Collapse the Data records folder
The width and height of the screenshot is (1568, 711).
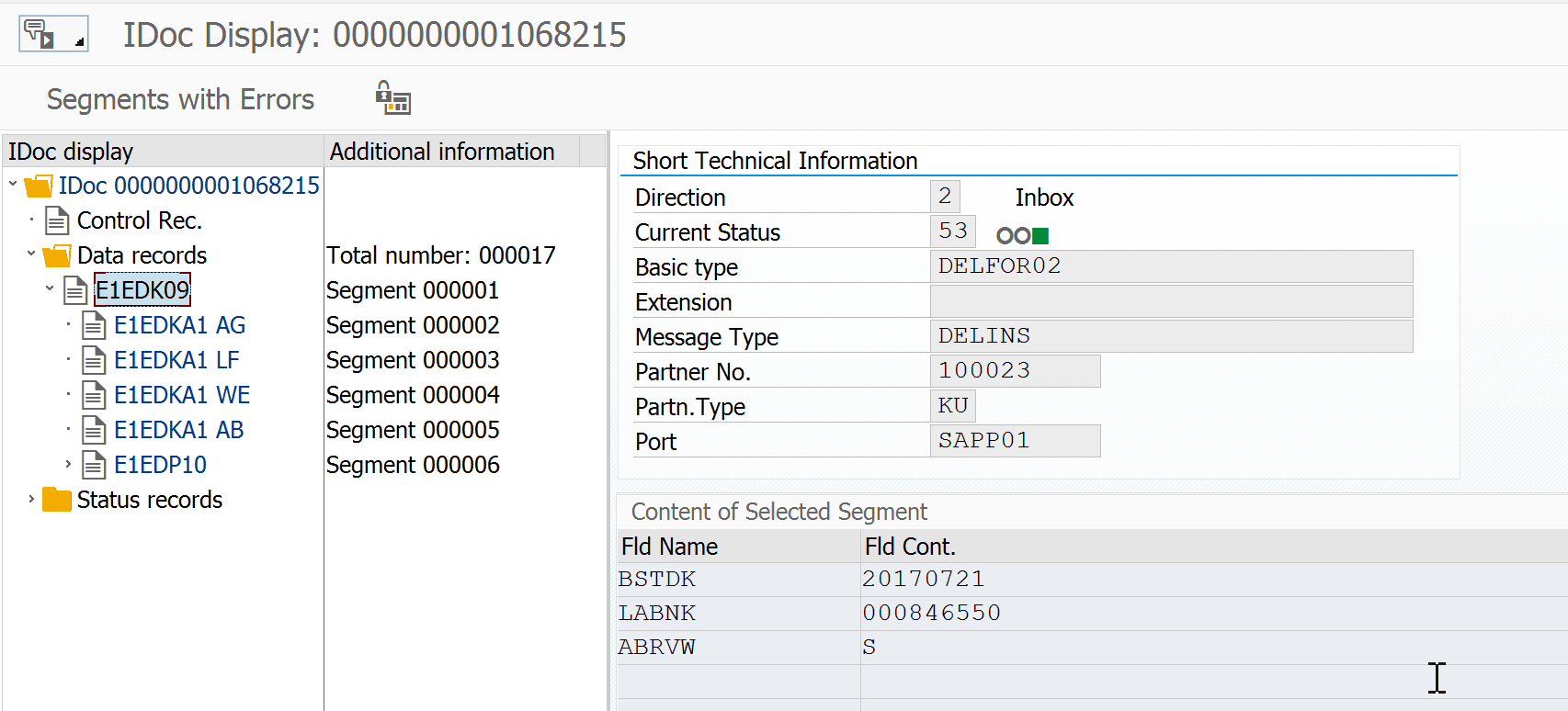pyautogui.click(x=31, y=254)
